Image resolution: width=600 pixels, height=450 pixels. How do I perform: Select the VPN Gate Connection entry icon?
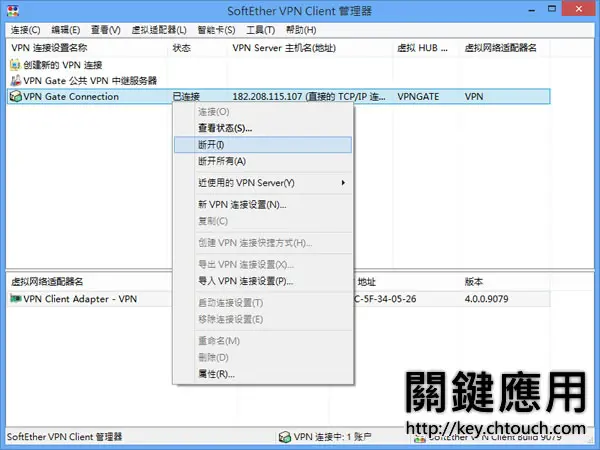click(15, 96)
